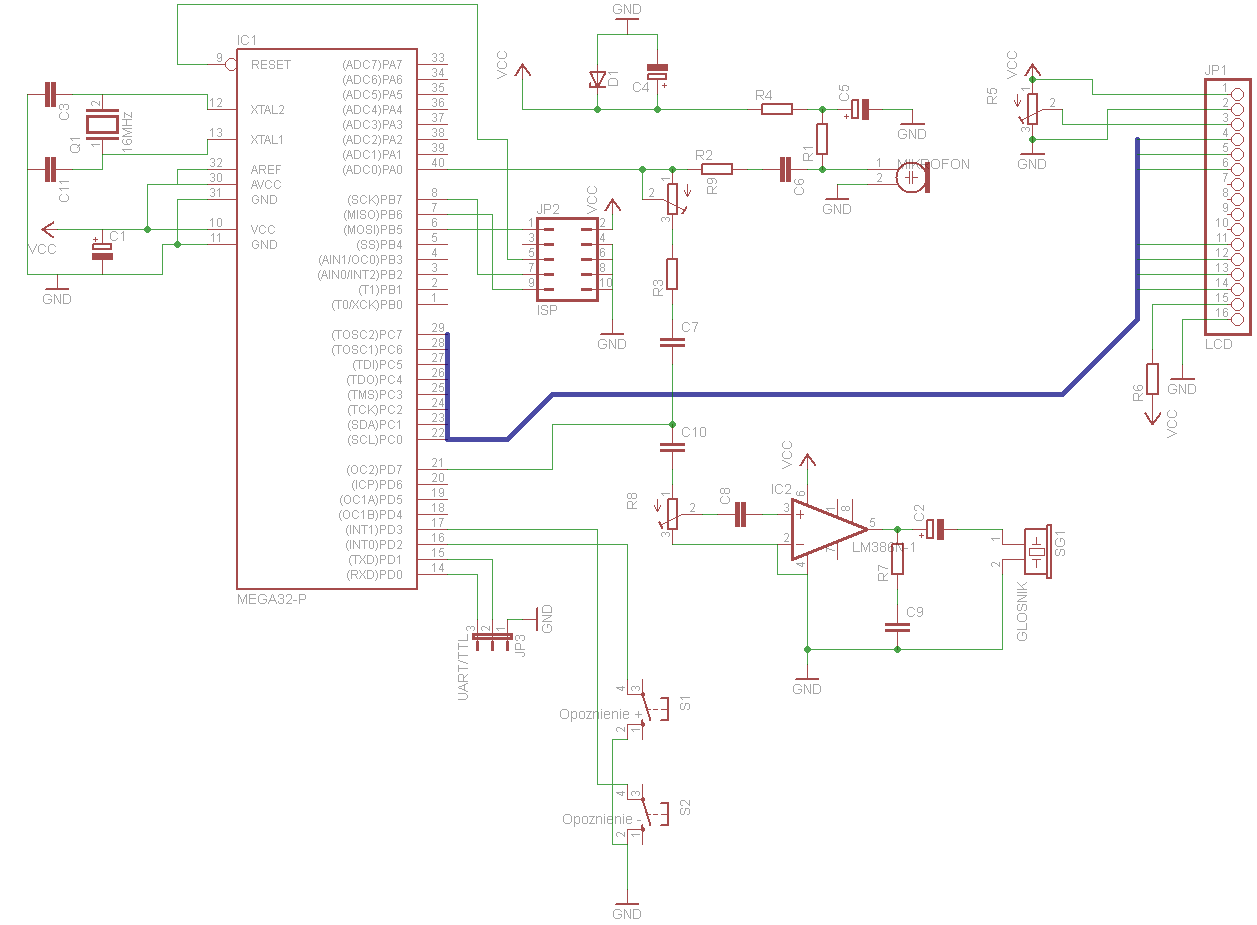Select resistor R7 symbol
Screen dimensions: 1257x925
(x=897, y=558)
